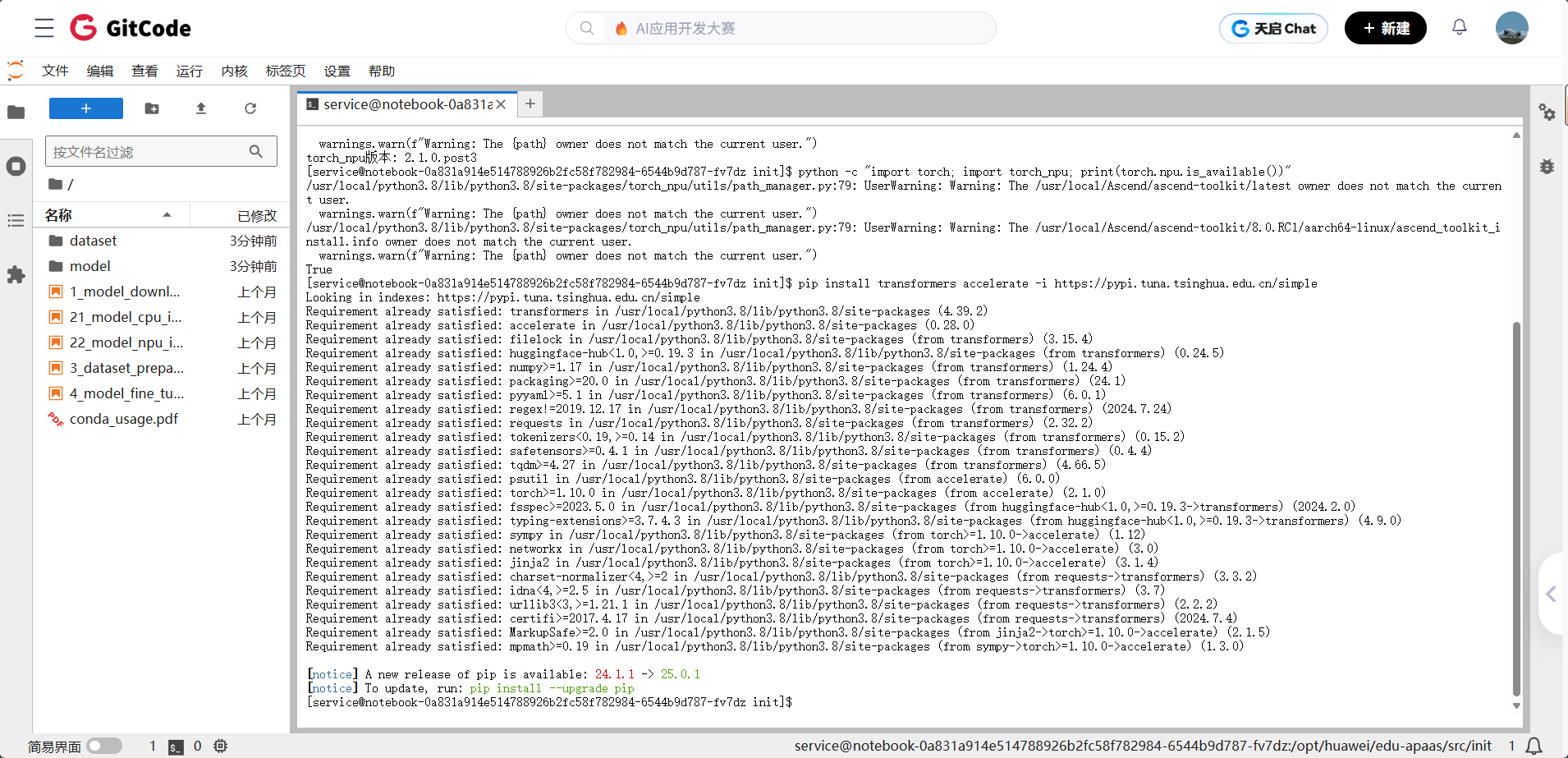Image resolution: width=1568 pixels, height=758 pixels.
Task: Open the GitCode hamburger menu
Action: 44,28
